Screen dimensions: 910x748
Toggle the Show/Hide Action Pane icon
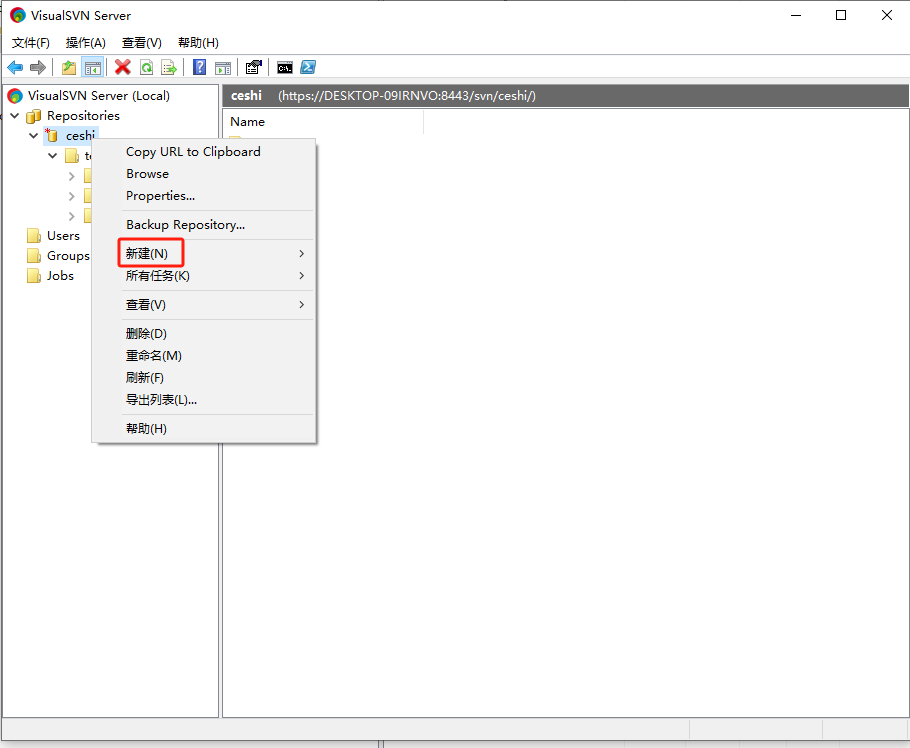tap(223, 67)
